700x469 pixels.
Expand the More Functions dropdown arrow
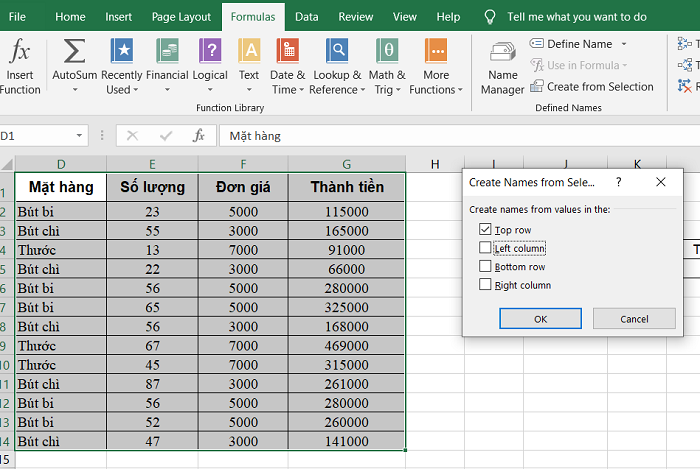pos(460,90)
